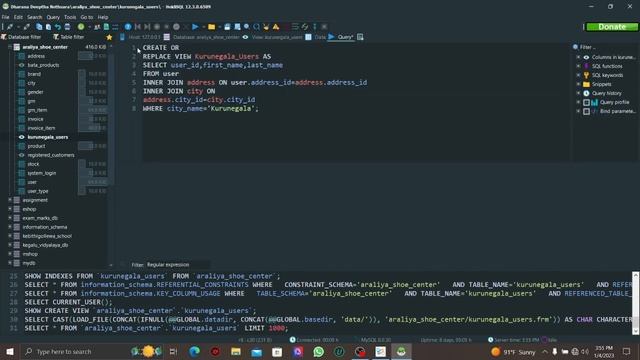Open the Go to menu
This screenshot has width=640, height=360.
(x=87, y=17)
